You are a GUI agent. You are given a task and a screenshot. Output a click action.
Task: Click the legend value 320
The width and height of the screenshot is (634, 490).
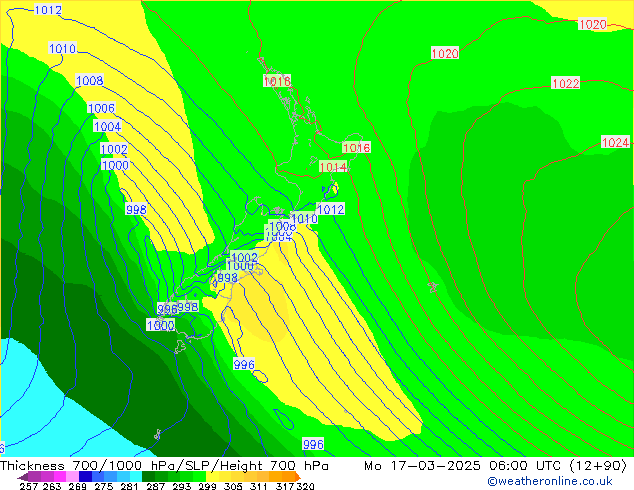[x=305, y=486]
